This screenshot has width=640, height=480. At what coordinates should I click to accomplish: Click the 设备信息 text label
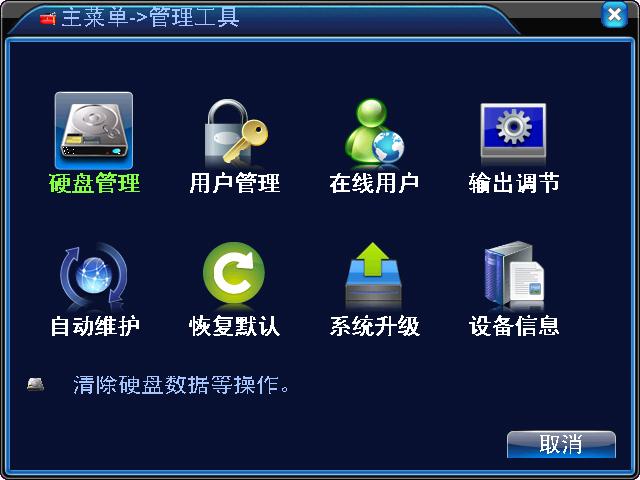click(513, 326)
